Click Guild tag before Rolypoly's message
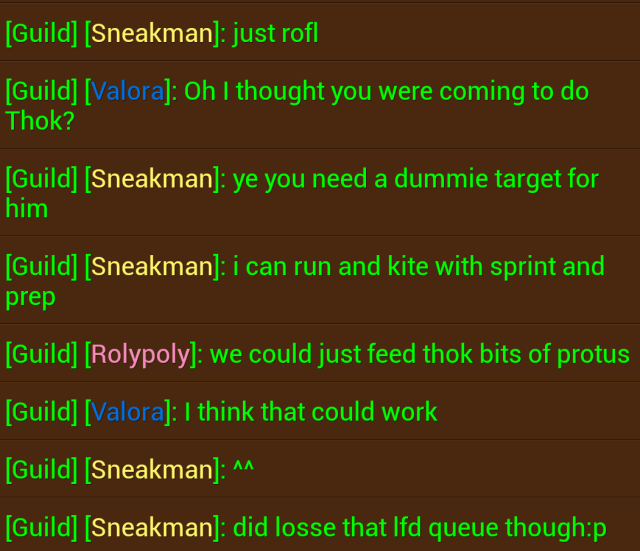The height and width of the screenshot is (551, 640). pyautogui.click(x=42, y=354)
